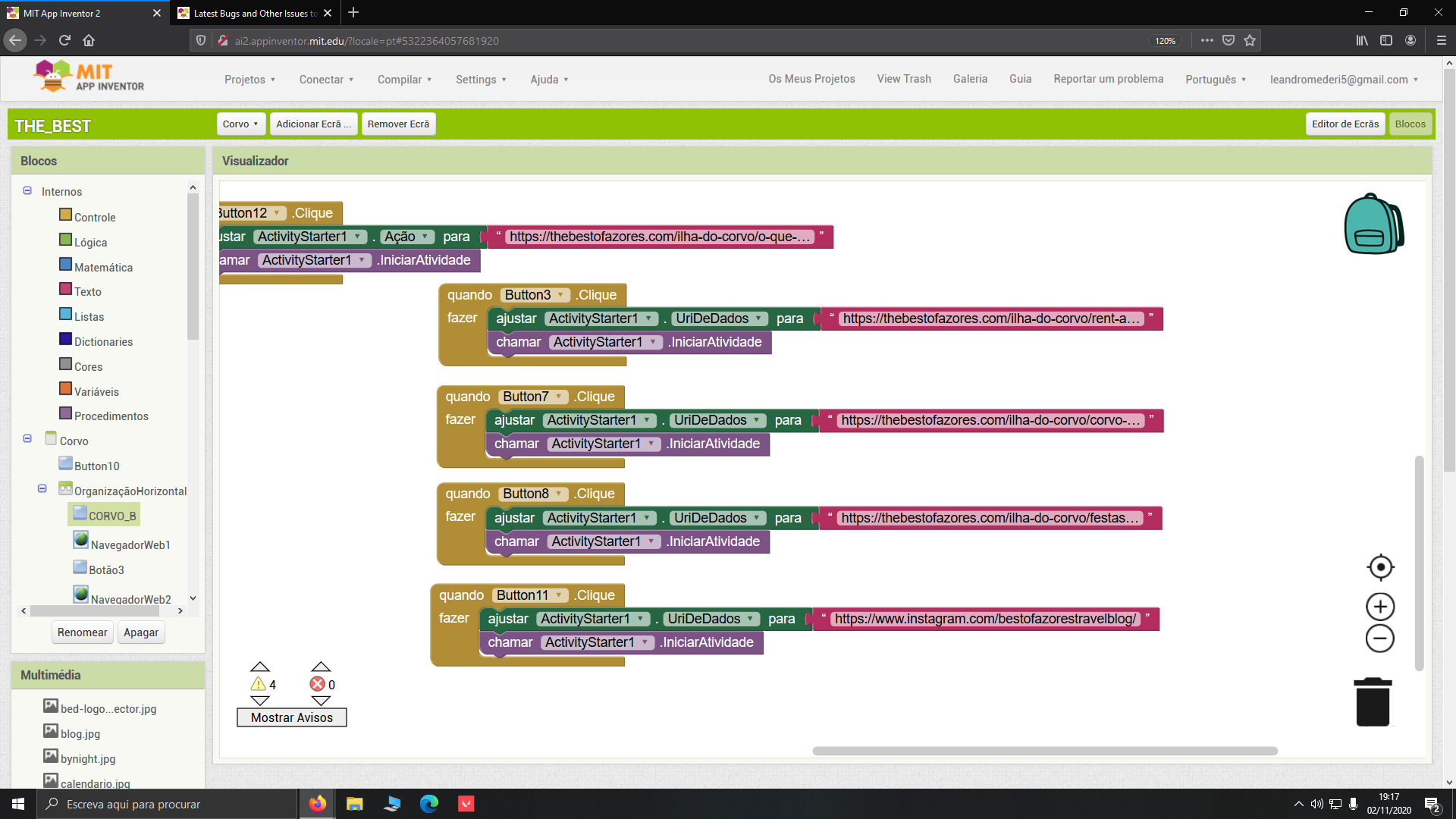This screenshot has height=819, width=1456.
Task: Select NavegadorWeb1 component in the tree
Action: [130, 544]
